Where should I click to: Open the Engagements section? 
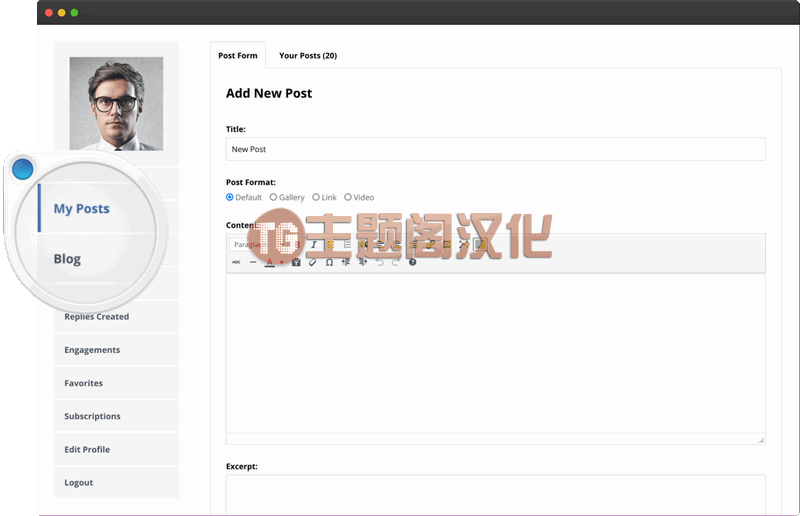point(116,350)
